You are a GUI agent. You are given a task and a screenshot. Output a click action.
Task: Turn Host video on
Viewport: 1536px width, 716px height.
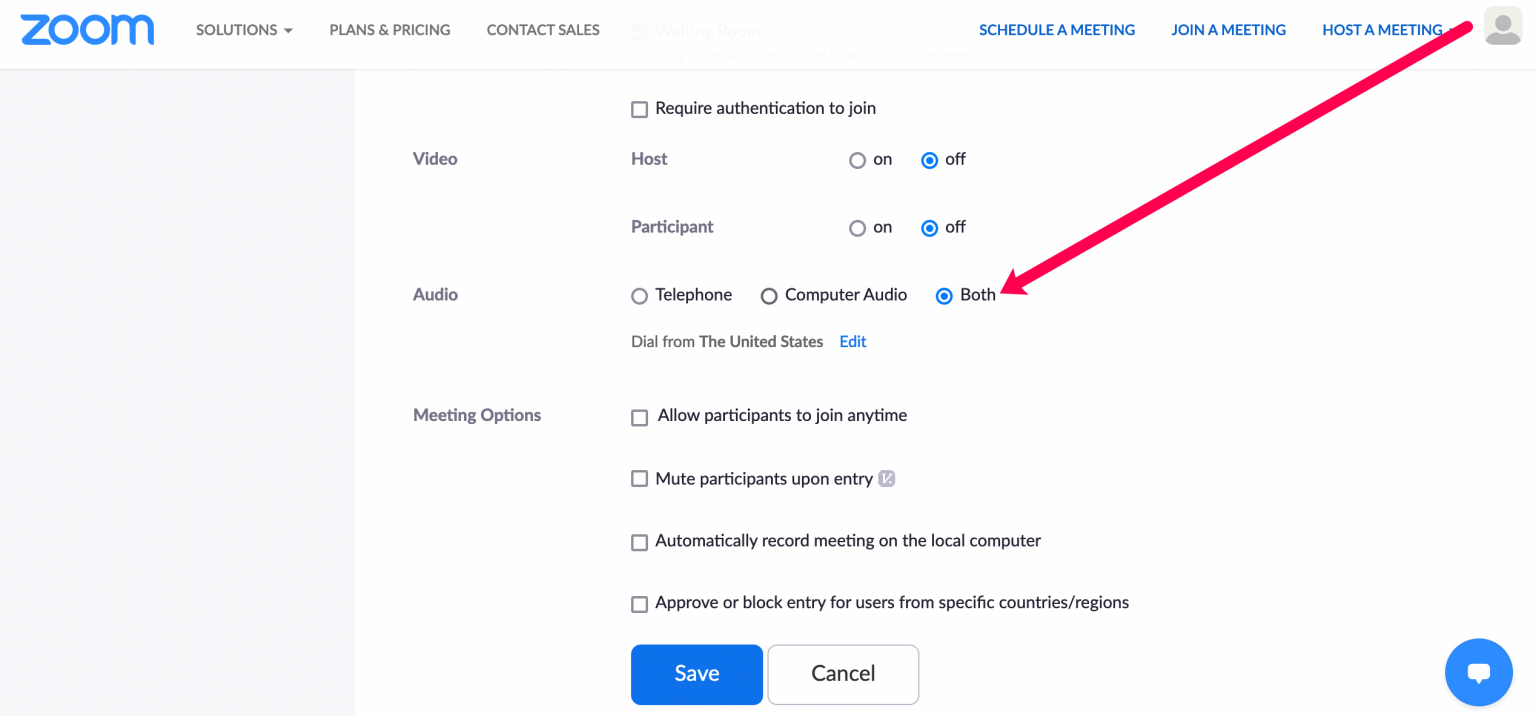857,159
